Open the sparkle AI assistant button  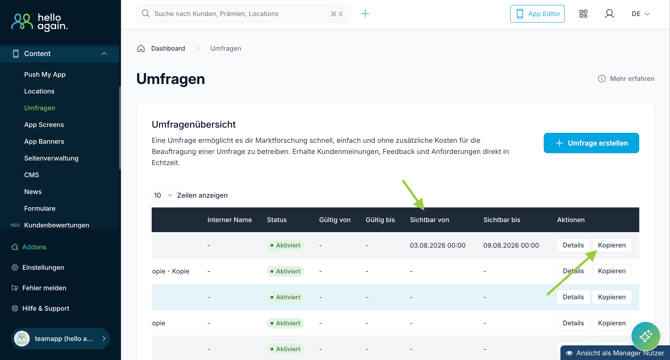coord(645,336)
